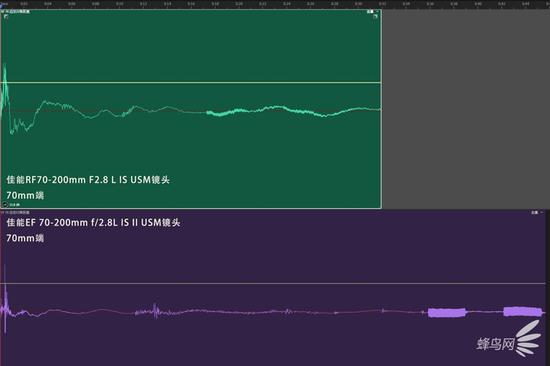The width and height of the screenshot is (550, 366).
Task: Click the pan knob at the green clip's bottom corner
Action: (x=5, y=205)
